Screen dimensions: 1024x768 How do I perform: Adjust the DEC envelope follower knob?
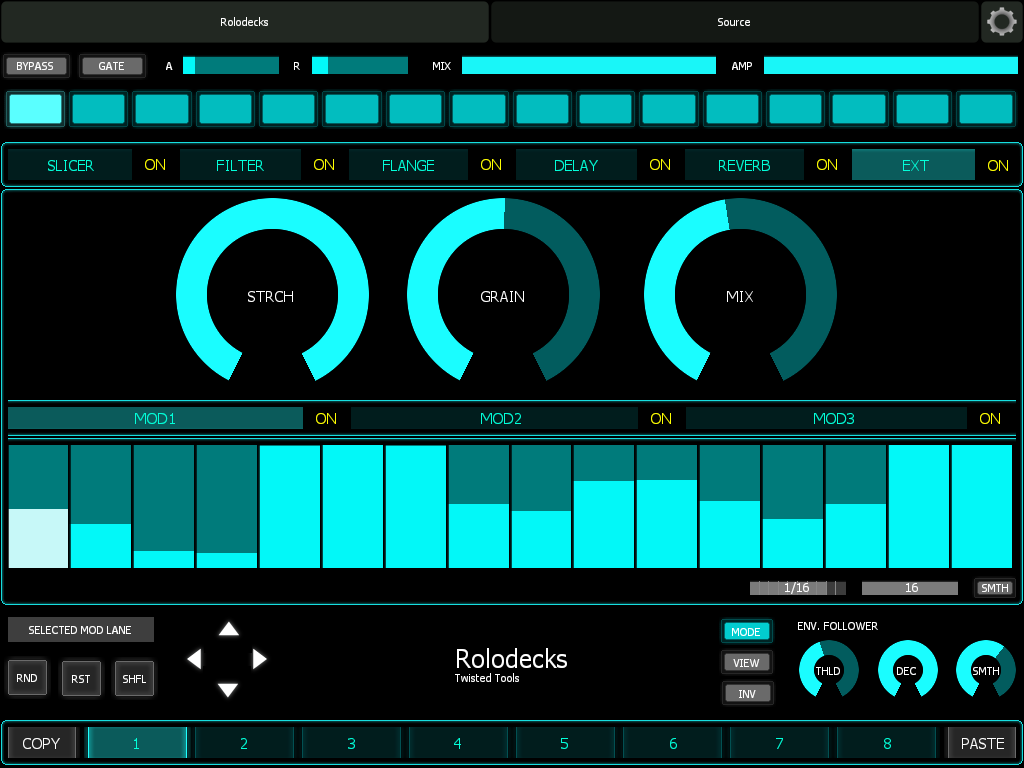pyautogui.click(x=907, y=669)
